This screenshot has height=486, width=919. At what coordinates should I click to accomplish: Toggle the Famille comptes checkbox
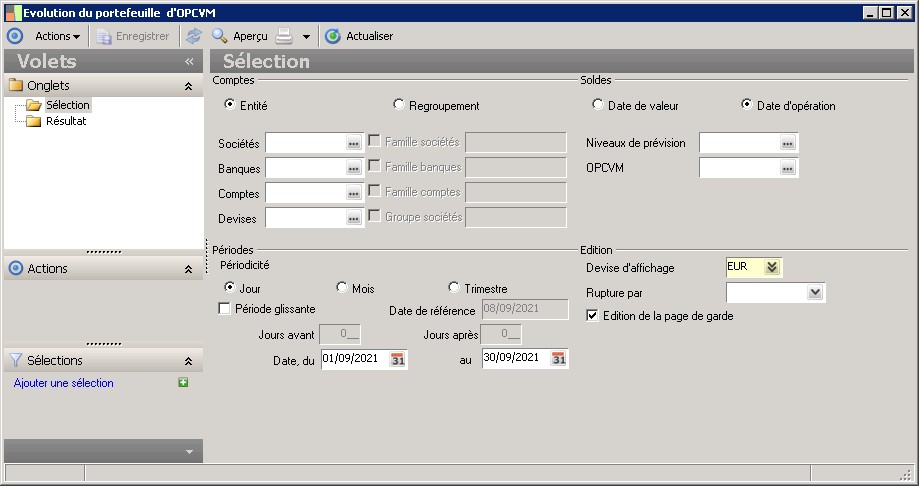coord(374,191)
